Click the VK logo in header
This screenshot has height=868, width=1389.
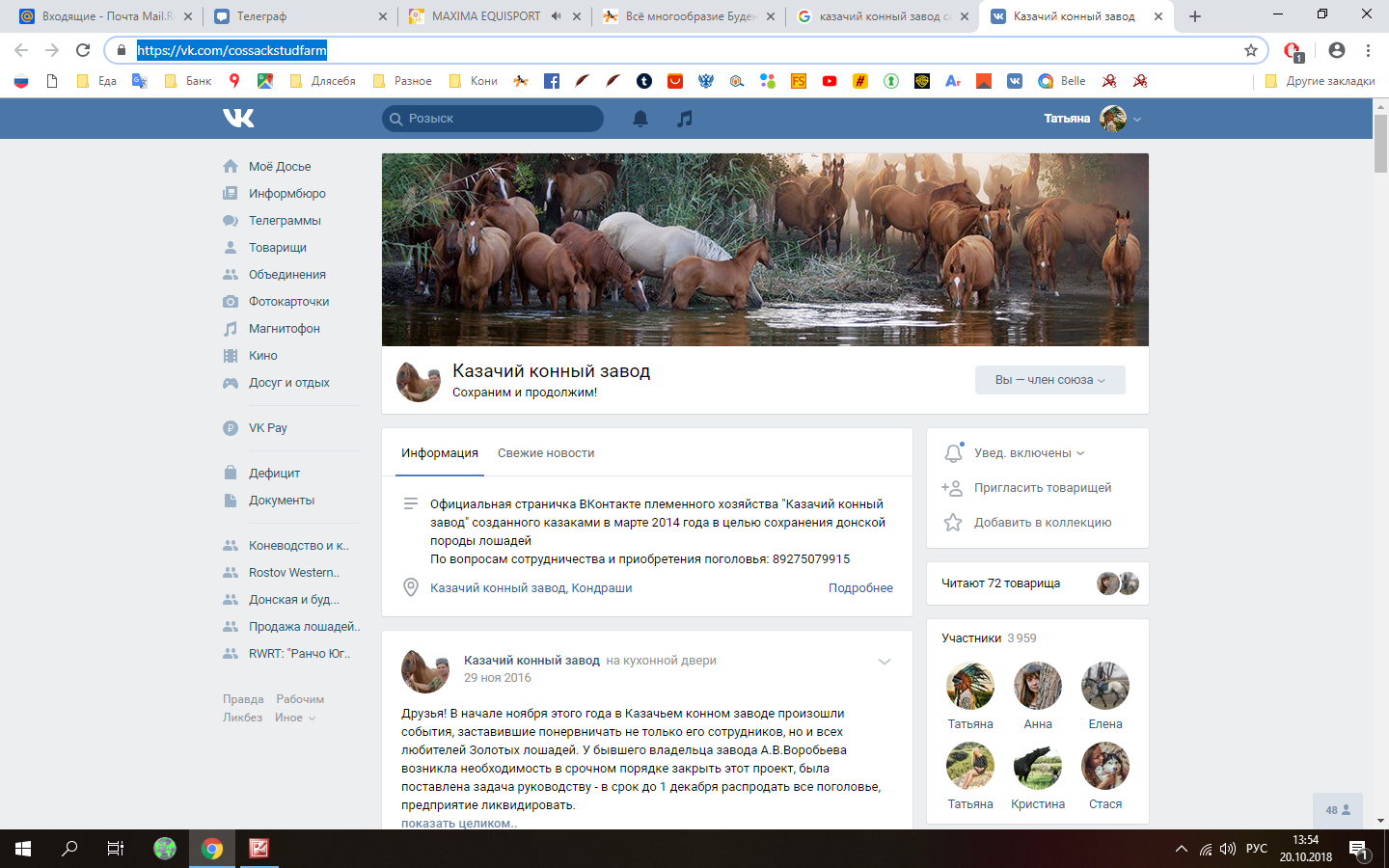pyautogui.click(x=238, y=118)
